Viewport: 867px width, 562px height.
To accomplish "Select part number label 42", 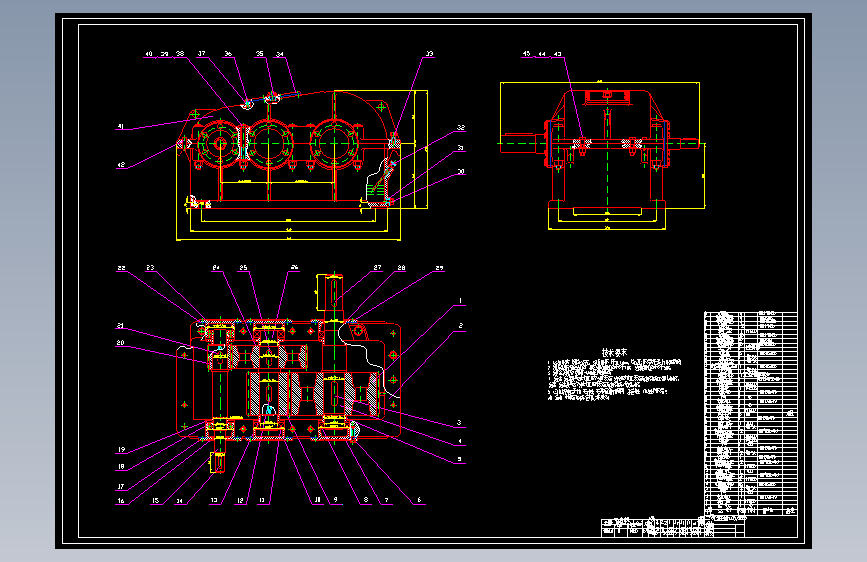I will pyautogui.click(x=121, y=165).
